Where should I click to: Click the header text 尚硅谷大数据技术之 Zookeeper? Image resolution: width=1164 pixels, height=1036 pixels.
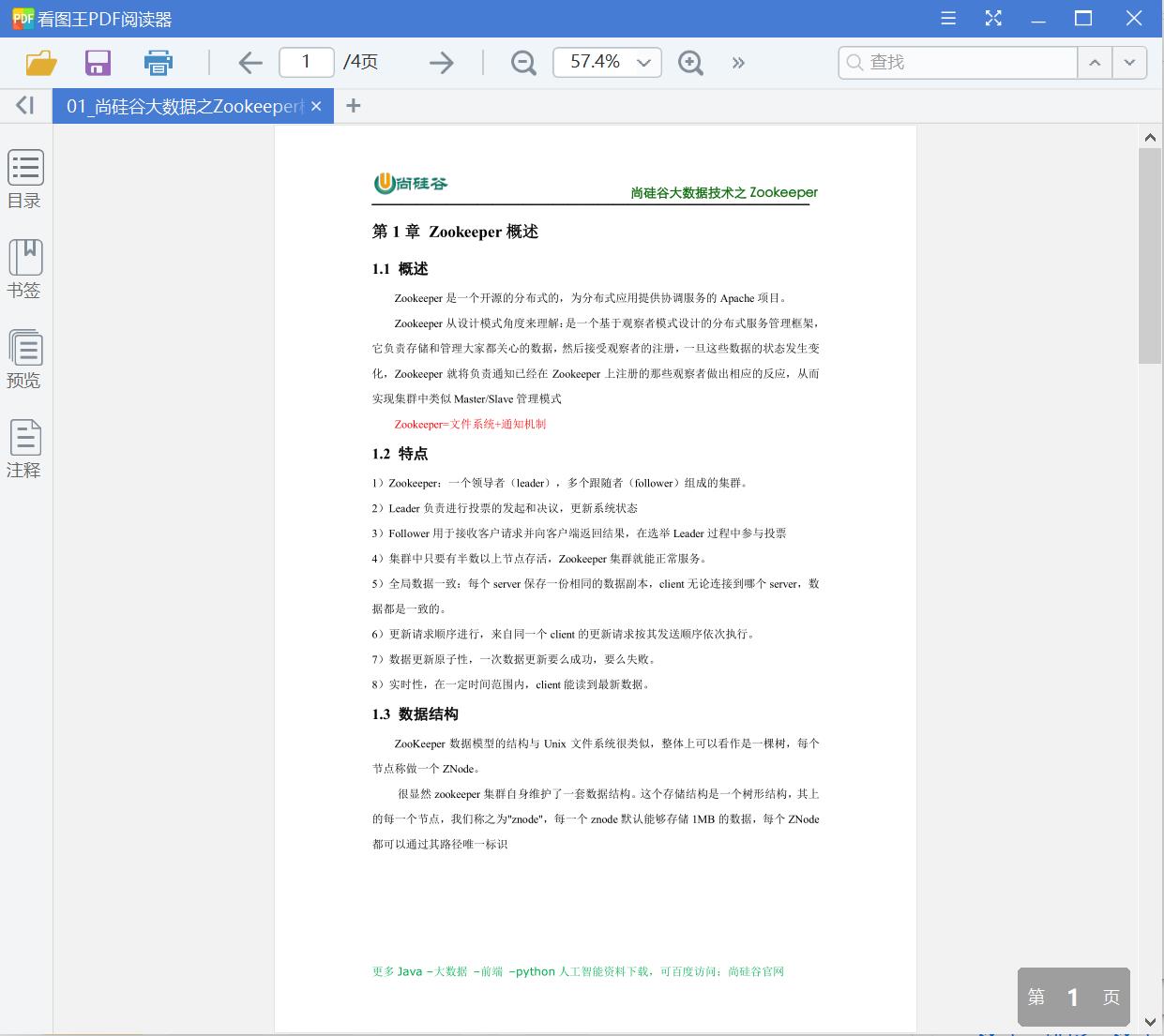click(724, 192)
